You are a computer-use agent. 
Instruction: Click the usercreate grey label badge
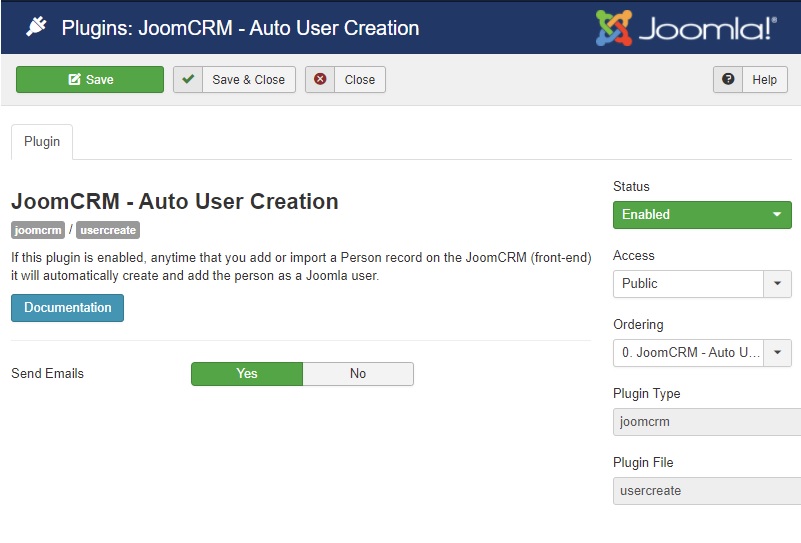108,230
